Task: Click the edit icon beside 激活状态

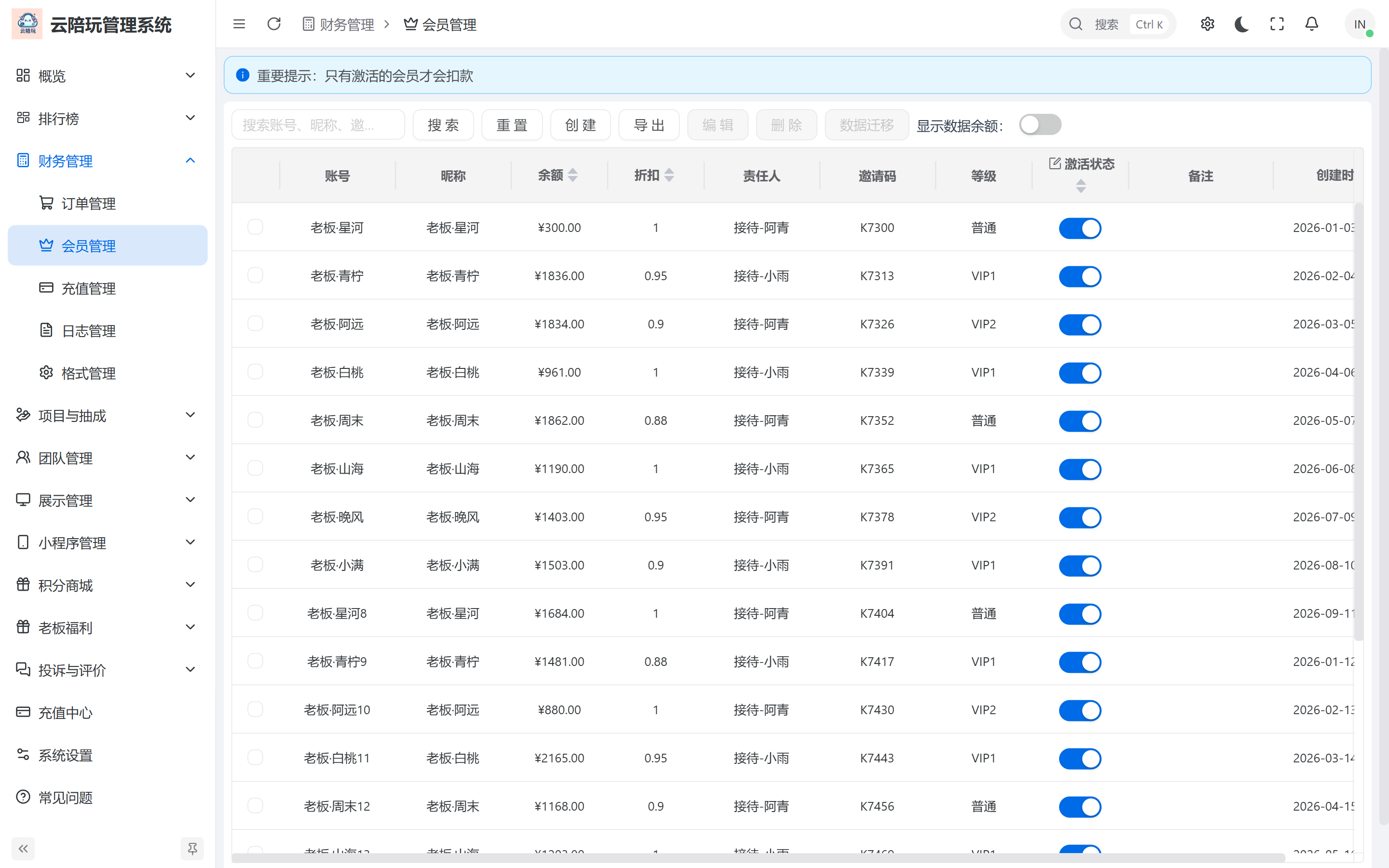Action: pos(1054,163)
